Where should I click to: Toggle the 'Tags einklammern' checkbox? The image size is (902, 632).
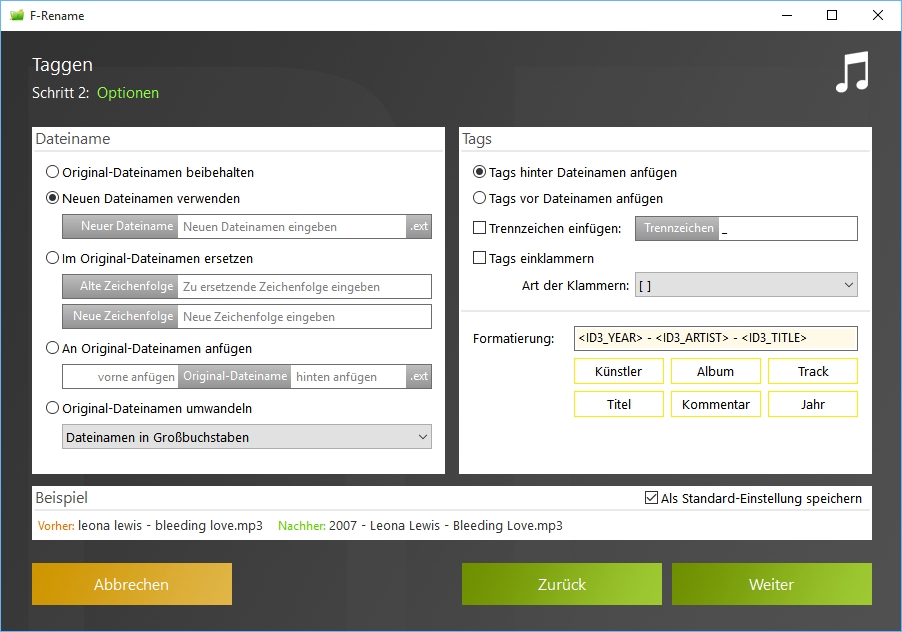[x=480, y=258]
